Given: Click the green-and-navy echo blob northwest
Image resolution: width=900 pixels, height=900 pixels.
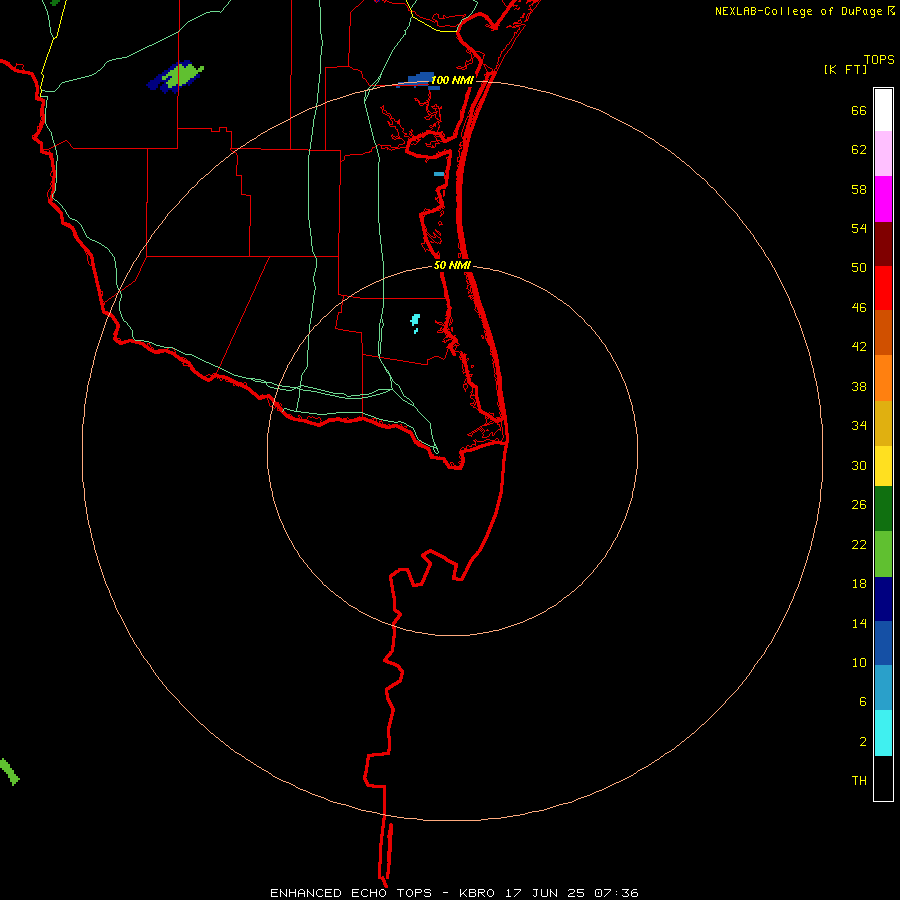Looking at the screenshot, I should coord(176,77).
